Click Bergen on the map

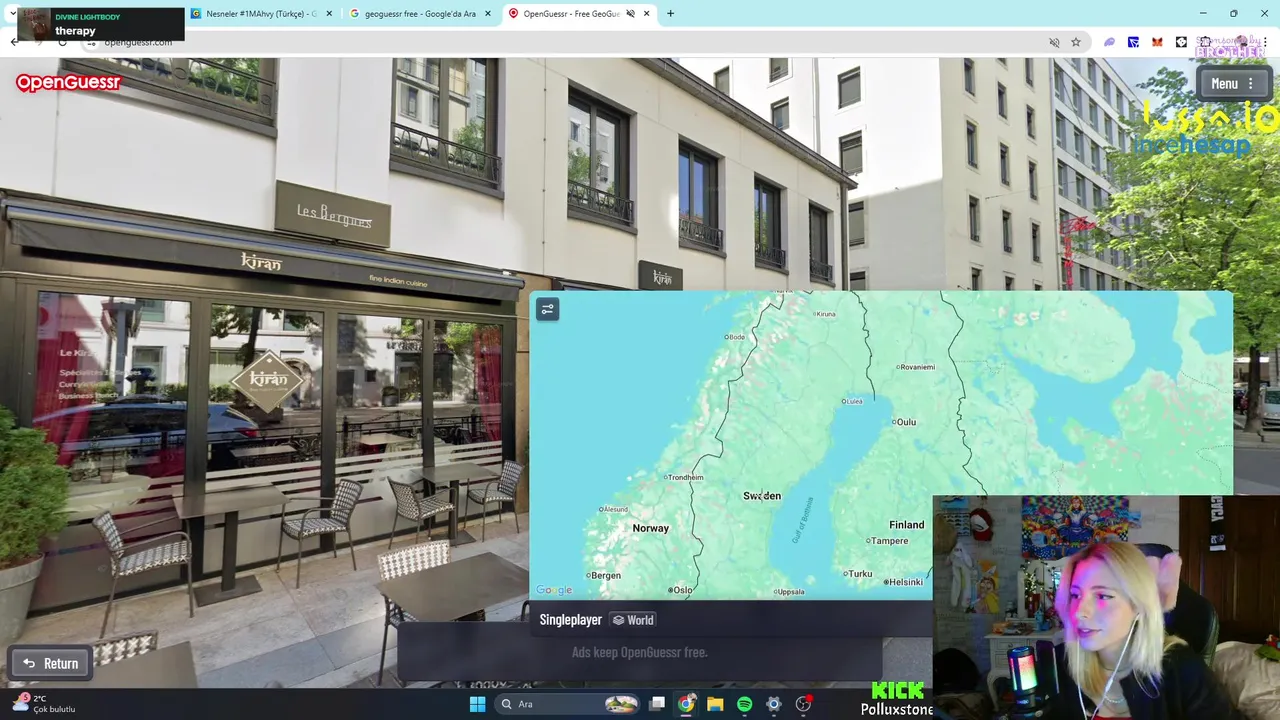click(x=605, y=575)
